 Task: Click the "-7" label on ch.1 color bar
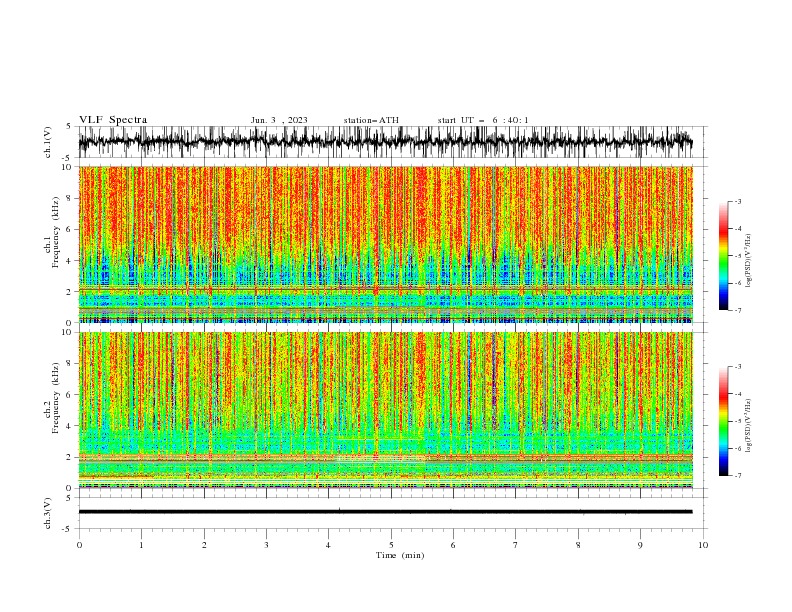tap(738, 310)
